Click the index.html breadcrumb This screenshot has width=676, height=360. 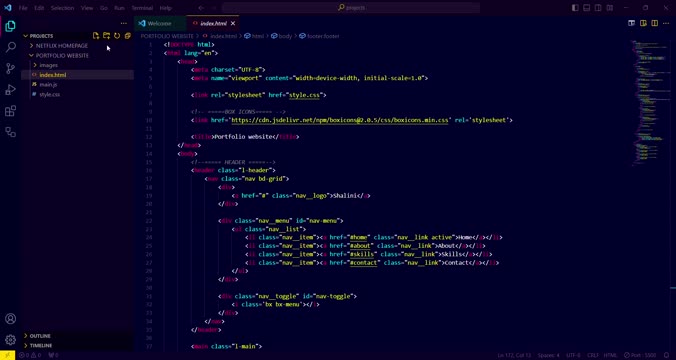pyautogui.click(x=220, y=36)
